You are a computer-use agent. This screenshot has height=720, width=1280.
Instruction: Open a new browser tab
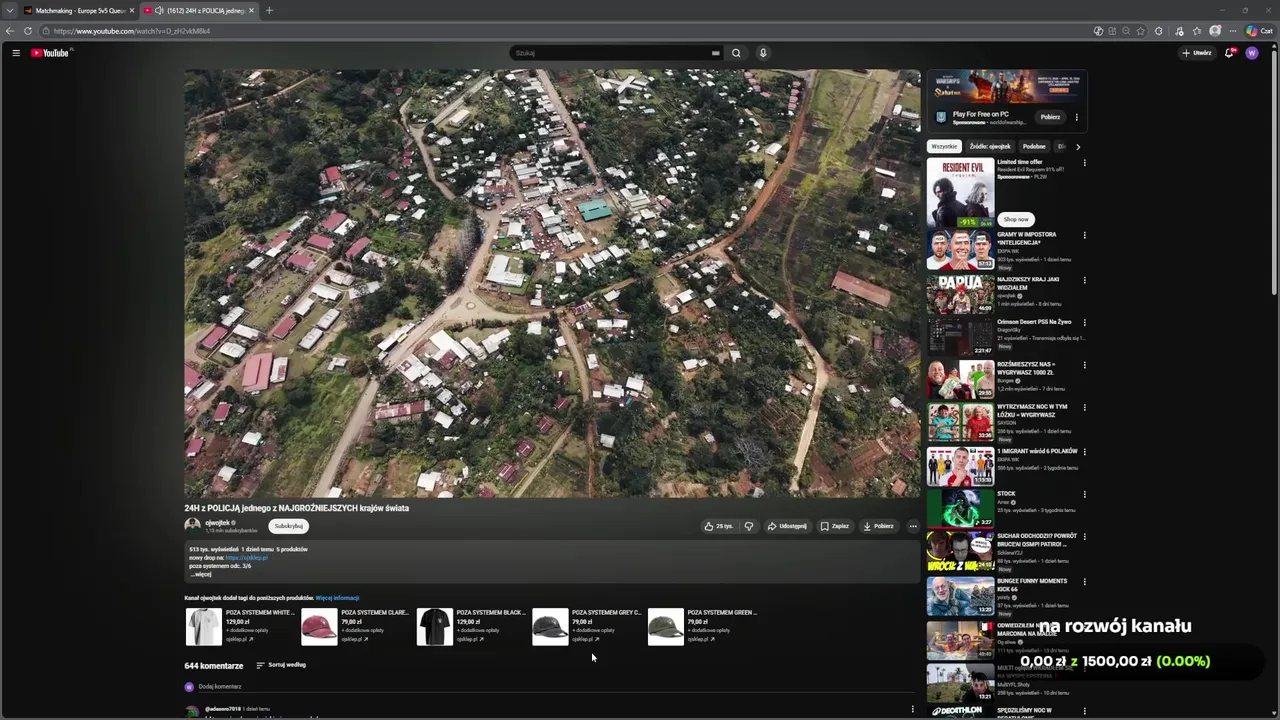(269, 10)
